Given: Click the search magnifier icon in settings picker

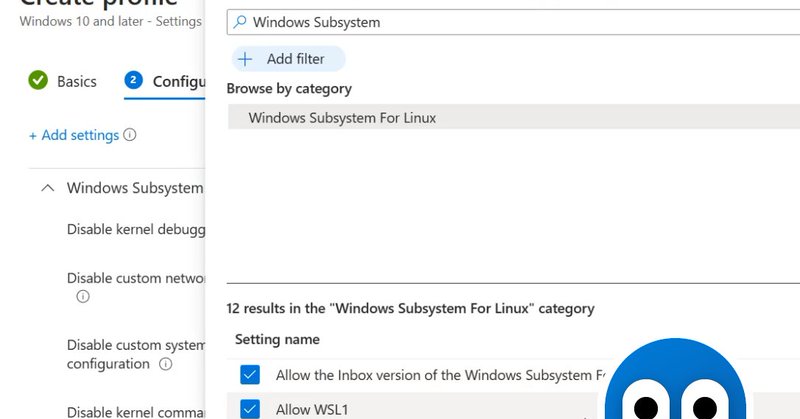Looking at the screenshot, I should [239, 22].
